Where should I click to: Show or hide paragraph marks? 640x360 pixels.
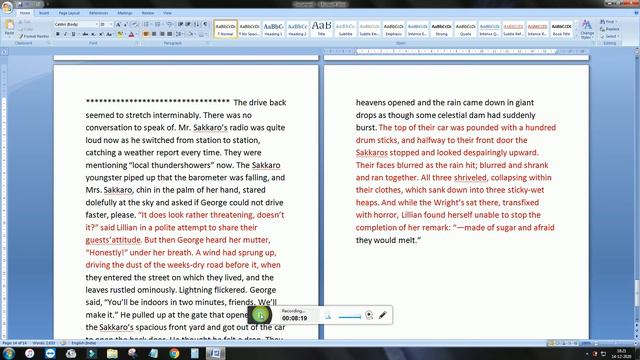(205, 24)
